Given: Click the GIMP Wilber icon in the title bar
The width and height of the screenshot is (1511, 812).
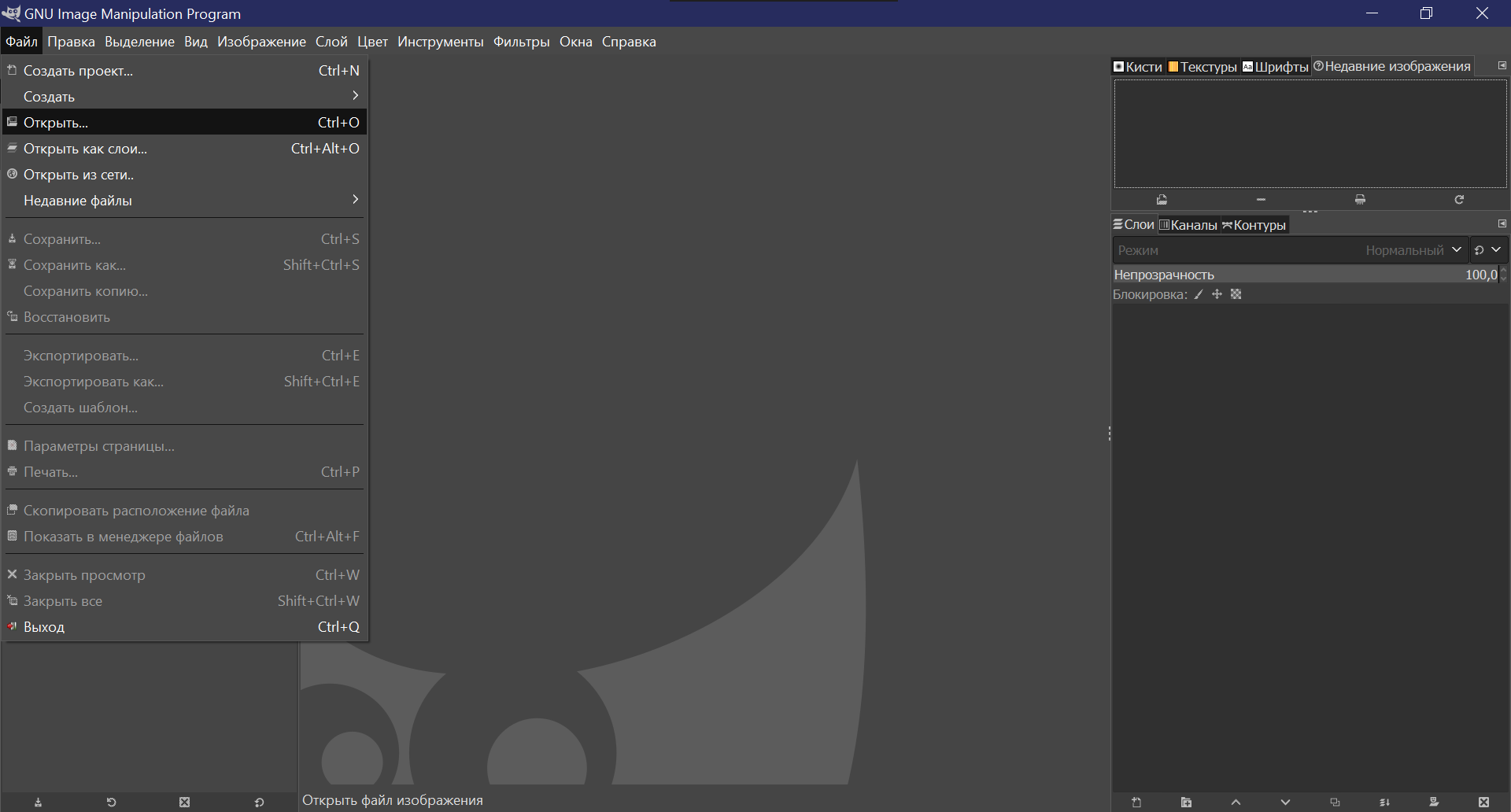Looking at the screenshot, I should point(11,13).
